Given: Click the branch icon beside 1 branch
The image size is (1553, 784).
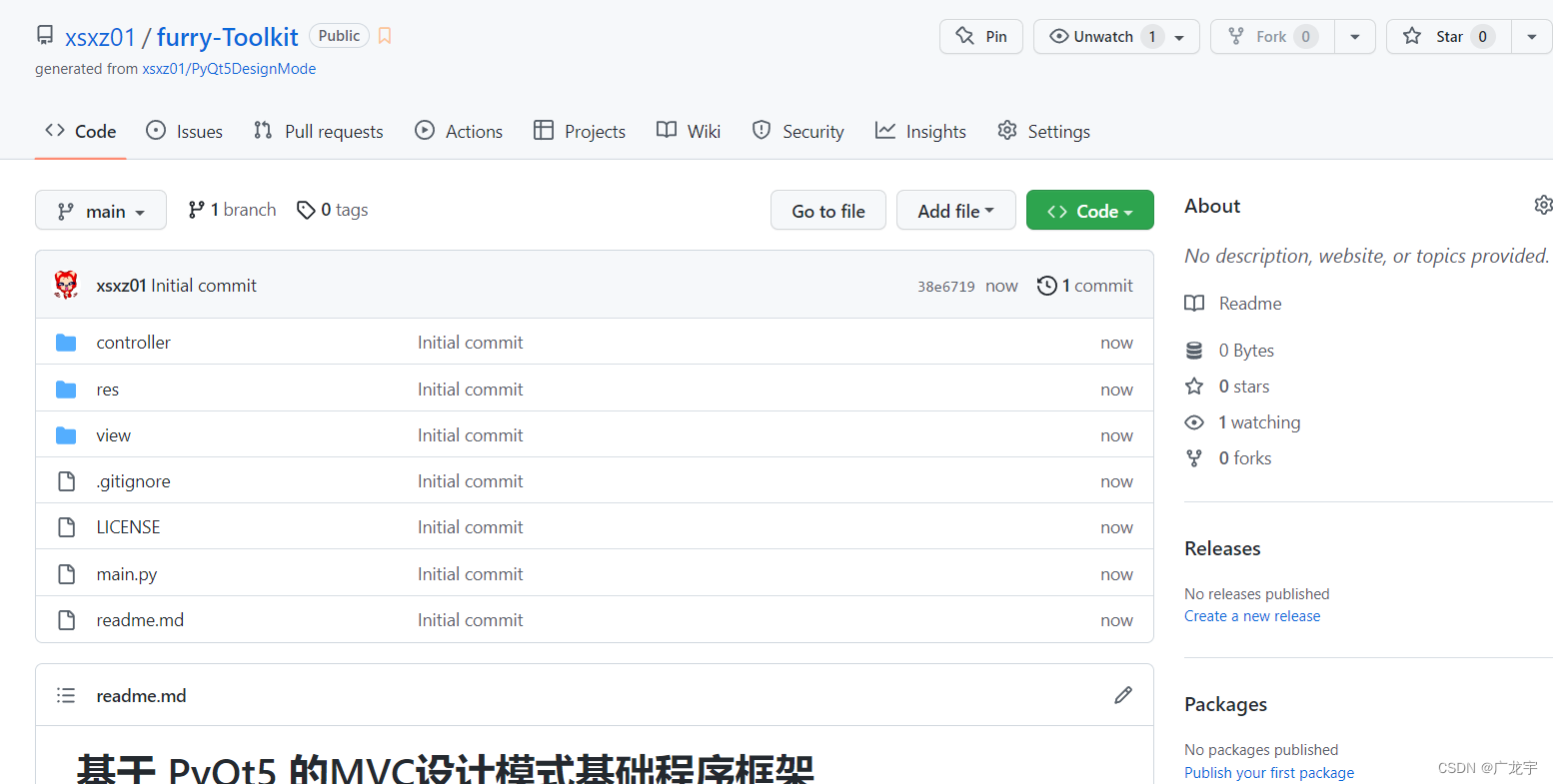Looking at the screenshot, I should coord(196,210).
